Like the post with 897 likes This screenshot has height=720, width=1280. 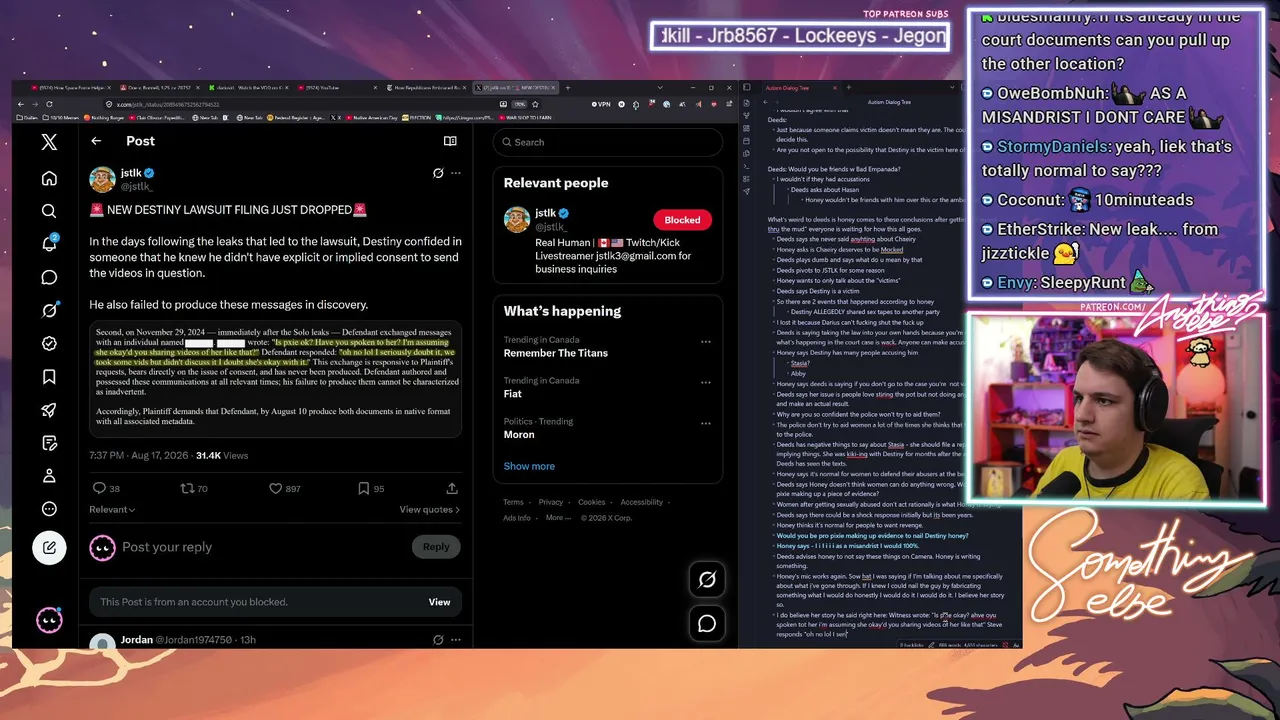point(285,488)
